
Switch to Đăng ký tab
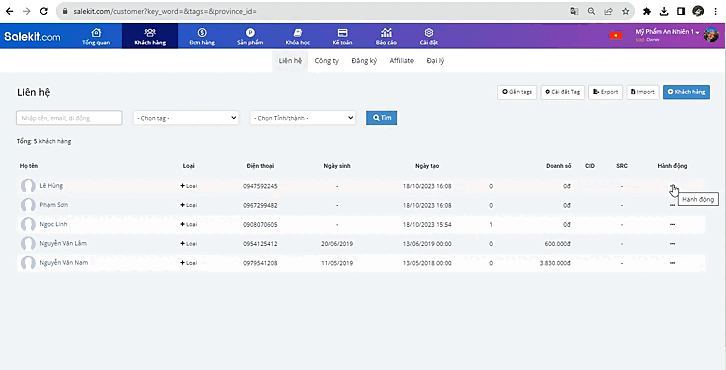pyautogui.click(x=364, y=61)
